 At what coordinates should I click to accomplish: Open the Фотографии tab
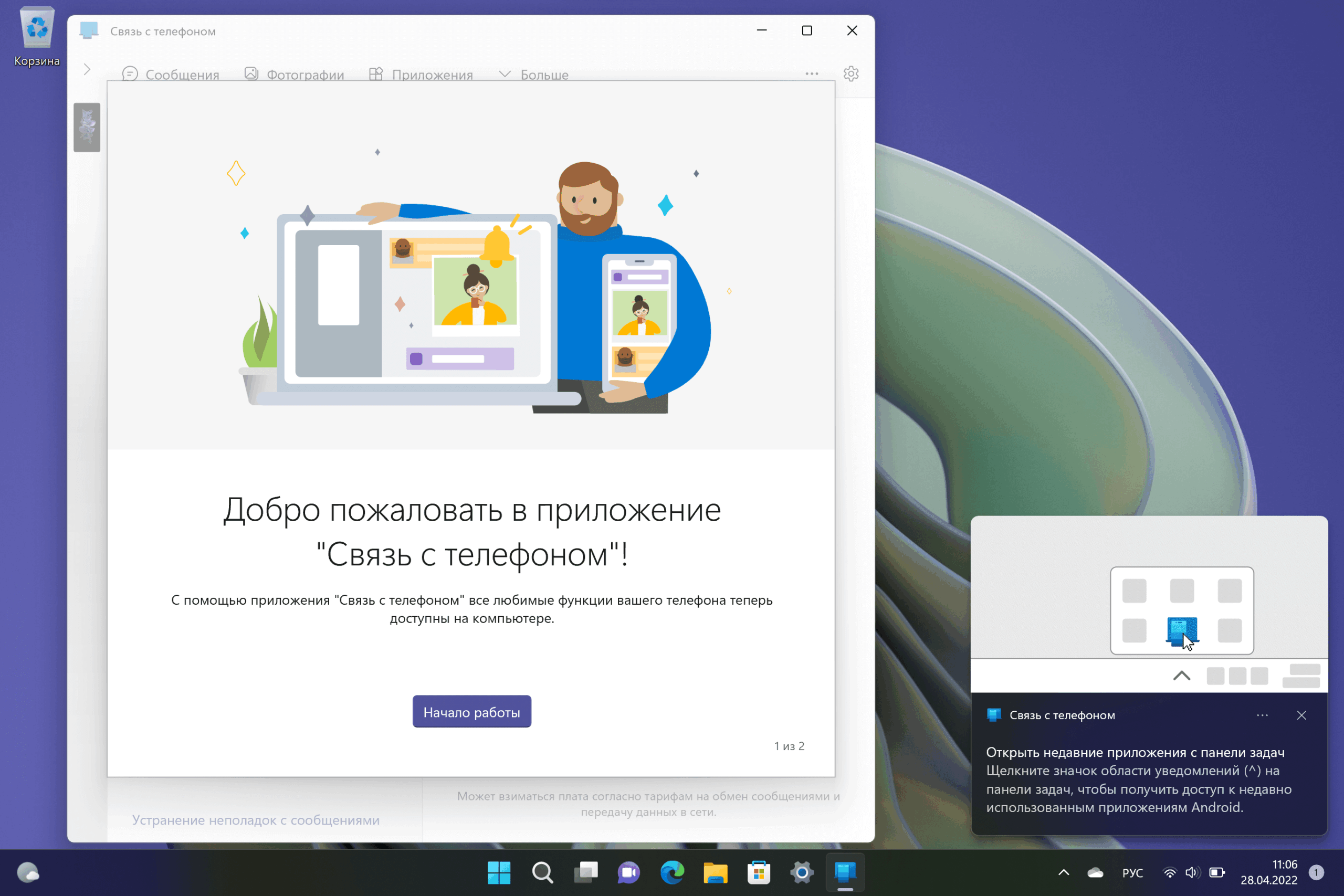pos(293,75)
